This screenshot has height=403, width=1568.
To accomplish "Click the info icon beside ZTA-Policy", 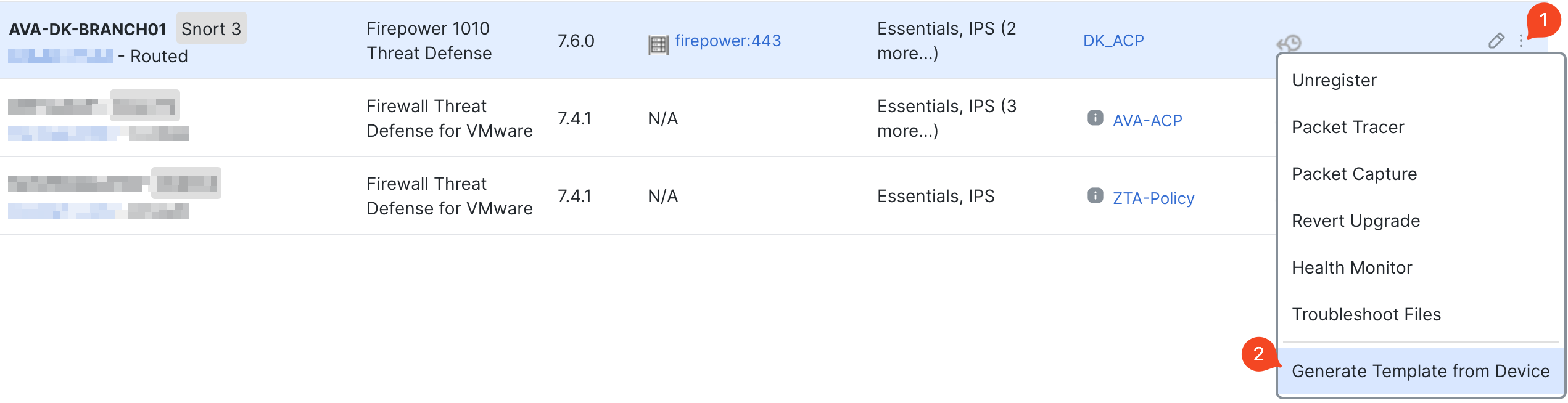I will coord(1095,197).
